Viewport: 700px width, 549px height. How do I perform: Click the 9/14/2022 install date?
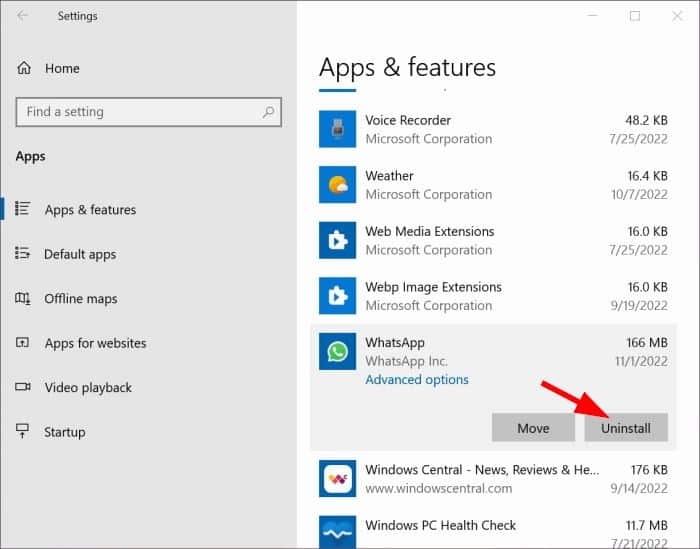tap(639, 489)
